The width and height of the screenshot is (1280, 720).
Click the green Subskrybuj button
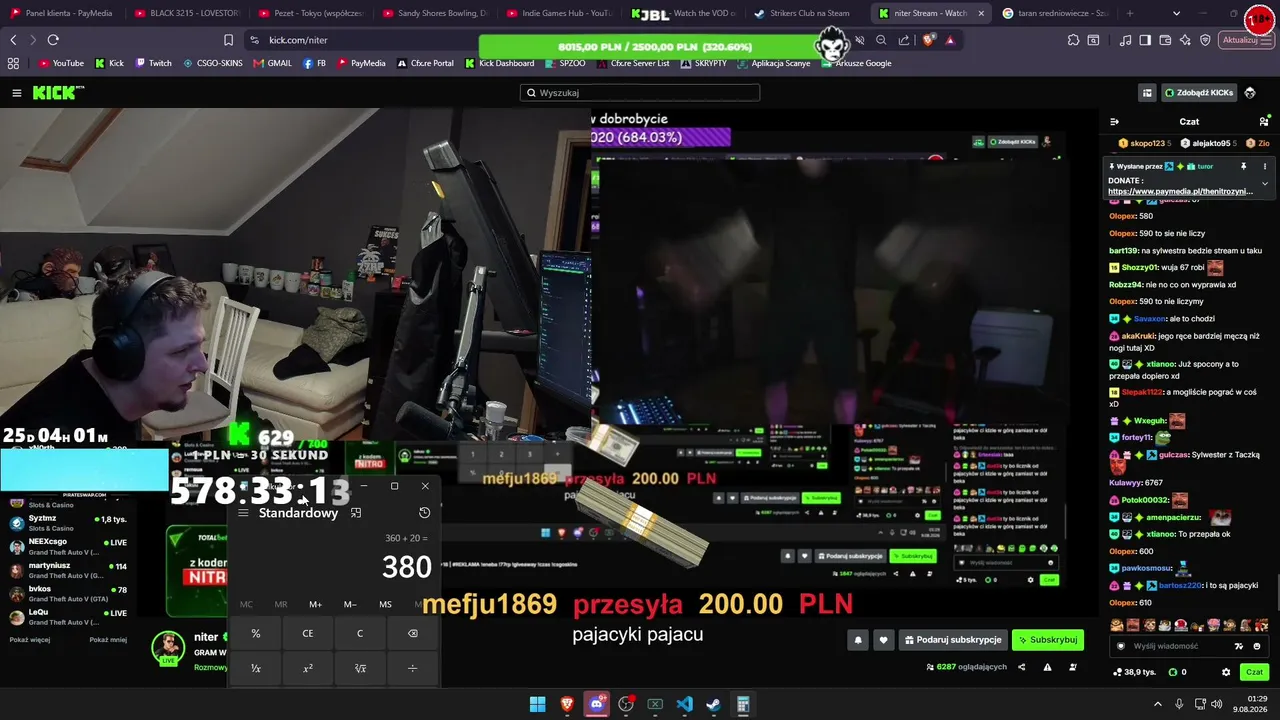click(x=1048, y=640)
